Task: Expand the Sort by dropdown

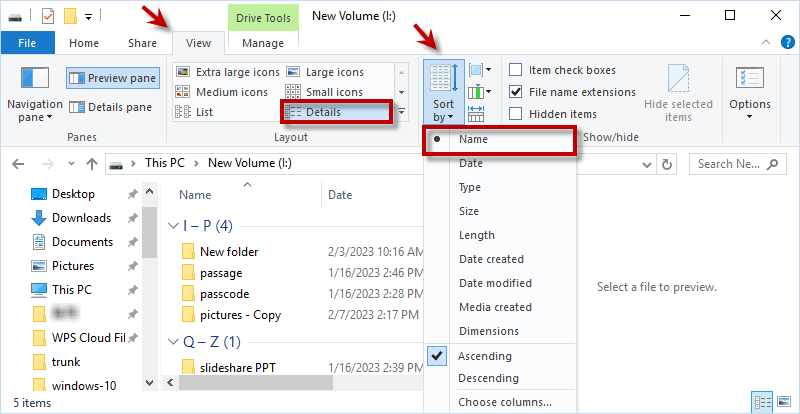Action: (443, 110)
